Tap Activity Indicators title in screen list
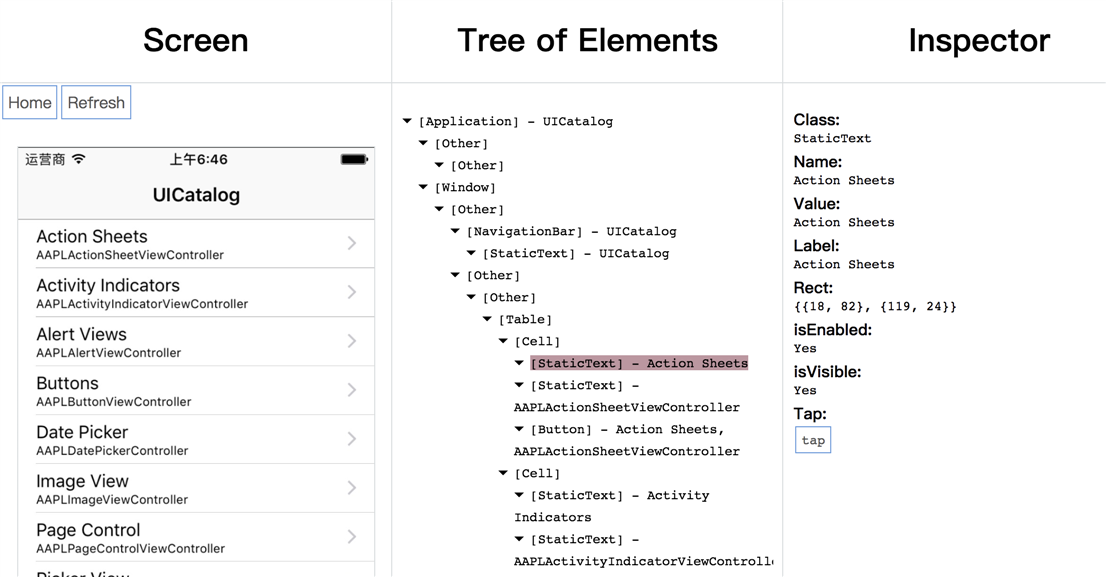This screenshot has width=1106, height=577. pyautogui.click(x=108, y=285)
